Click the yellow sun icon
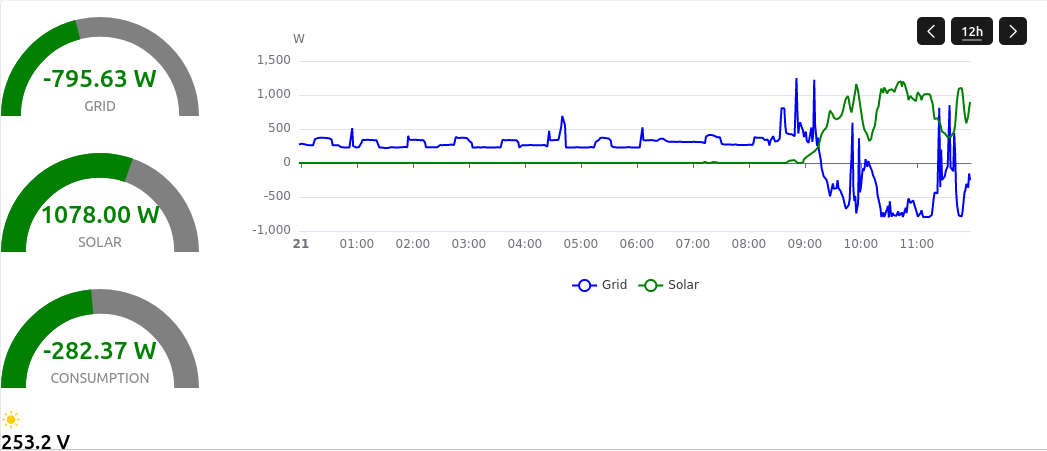Screen dimensions: 1047x451 click(11, 419)
